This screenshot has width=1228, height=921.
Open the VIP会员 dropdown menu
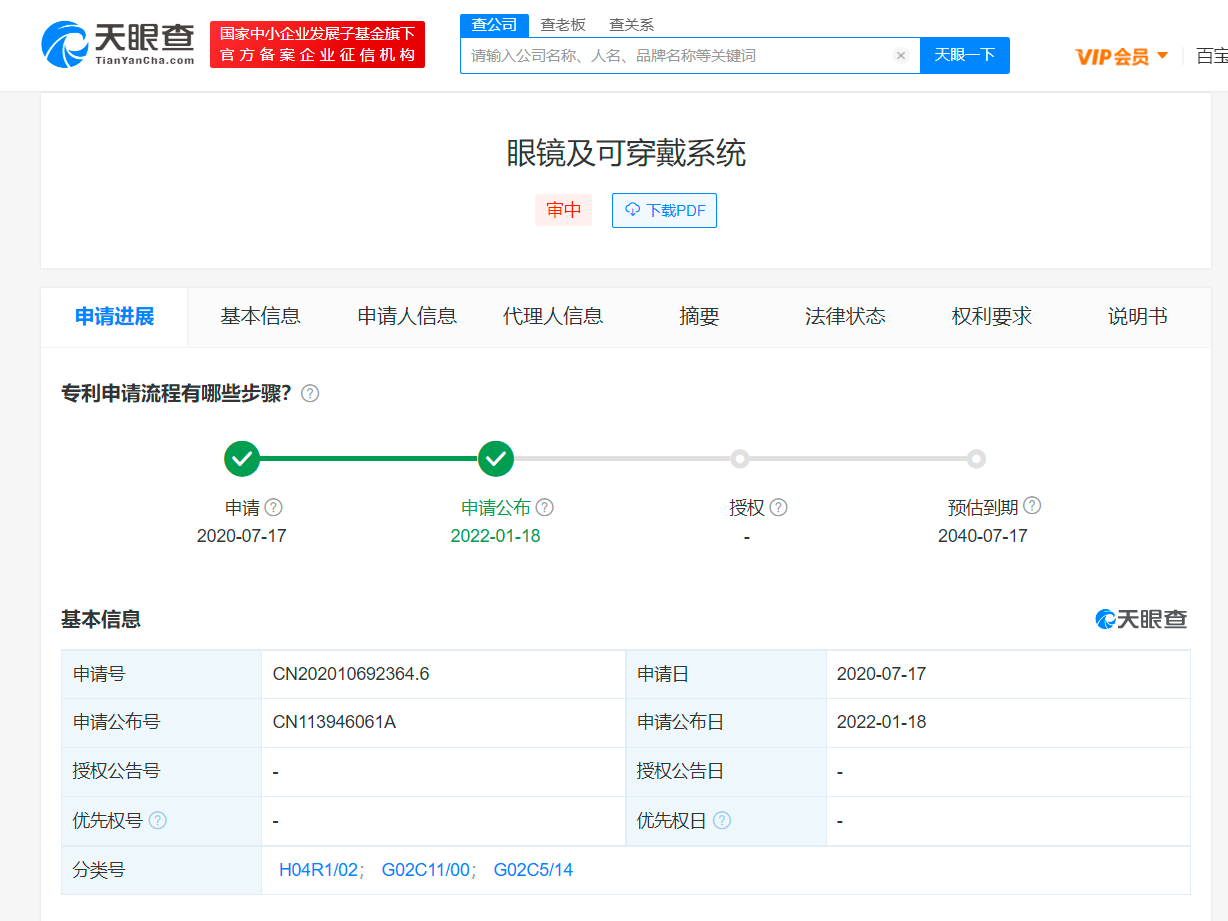(x=1122, y=56)
